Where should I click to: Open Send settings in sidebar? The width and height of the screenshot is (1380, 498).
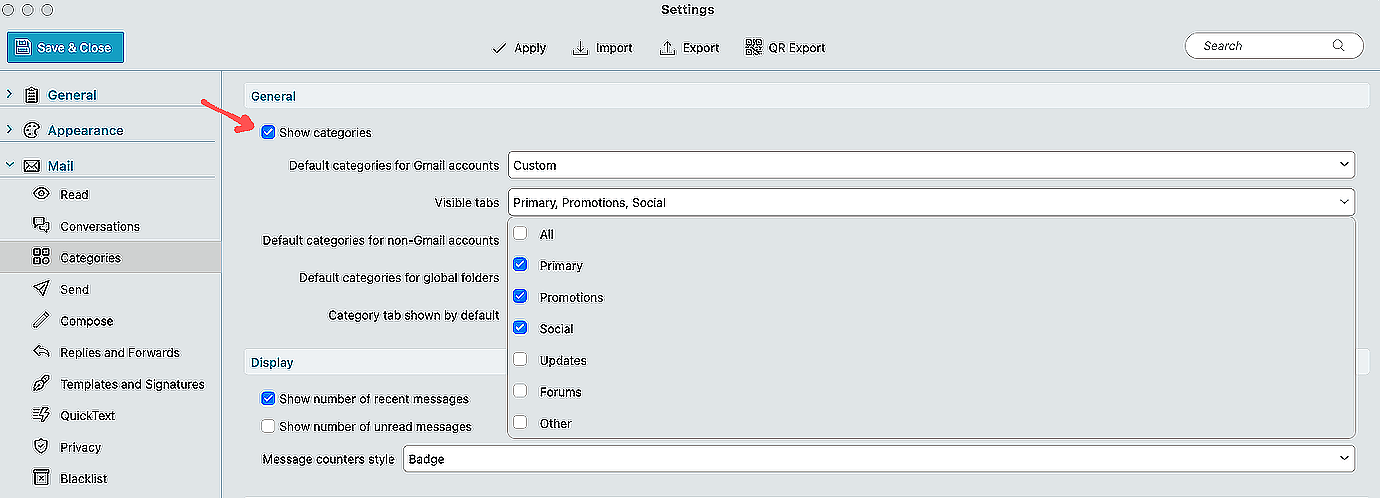click(74, 290)
